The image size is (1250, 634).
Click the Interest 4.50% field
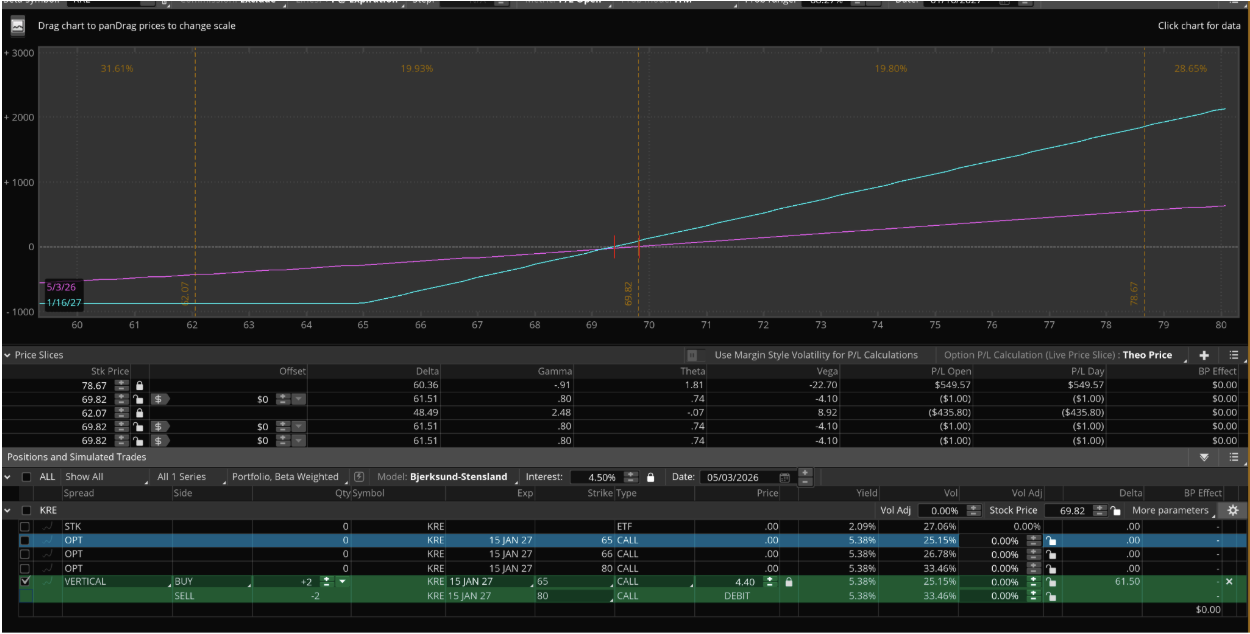click(x=598, y=477)
